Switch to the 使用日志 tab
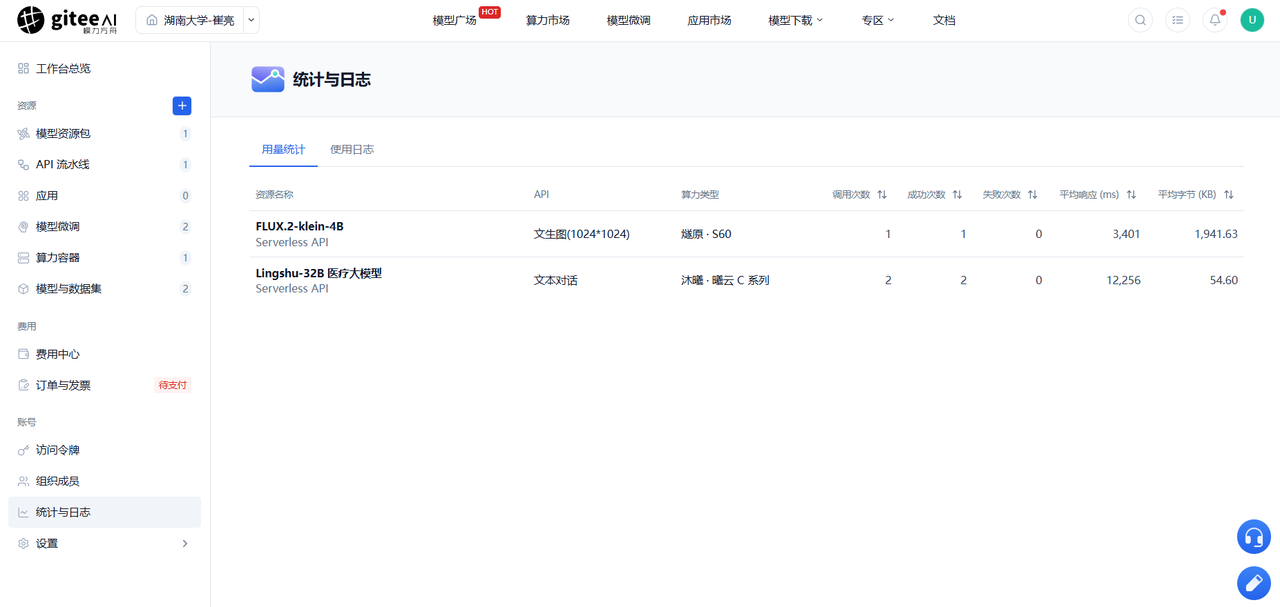1280x607 pixels. pos(352,150)
